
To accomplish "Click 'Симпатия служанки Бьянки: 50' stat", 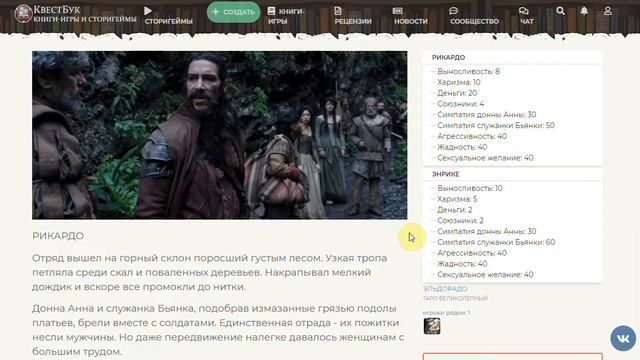I will (496, 125).
